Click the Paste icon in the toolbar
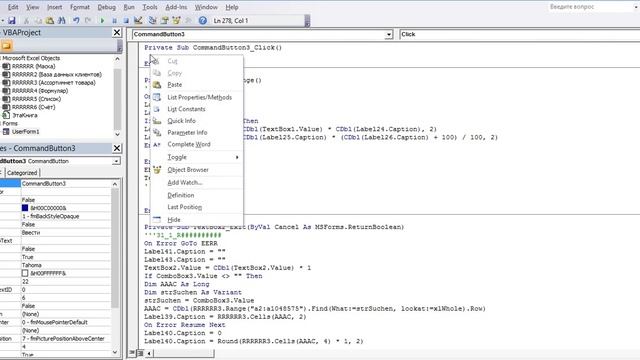This screenshot has height=360, width=640. click(x=50, y=20)
